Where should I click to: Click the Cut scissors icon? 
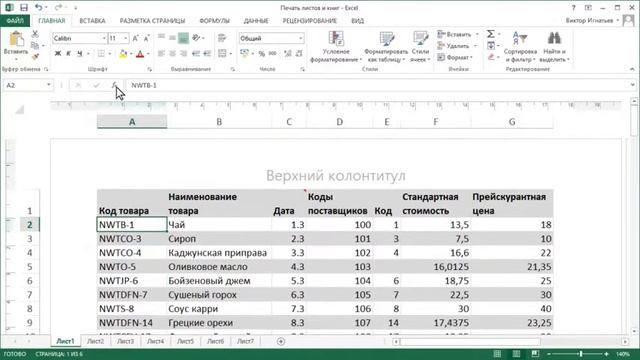(35, 34)
